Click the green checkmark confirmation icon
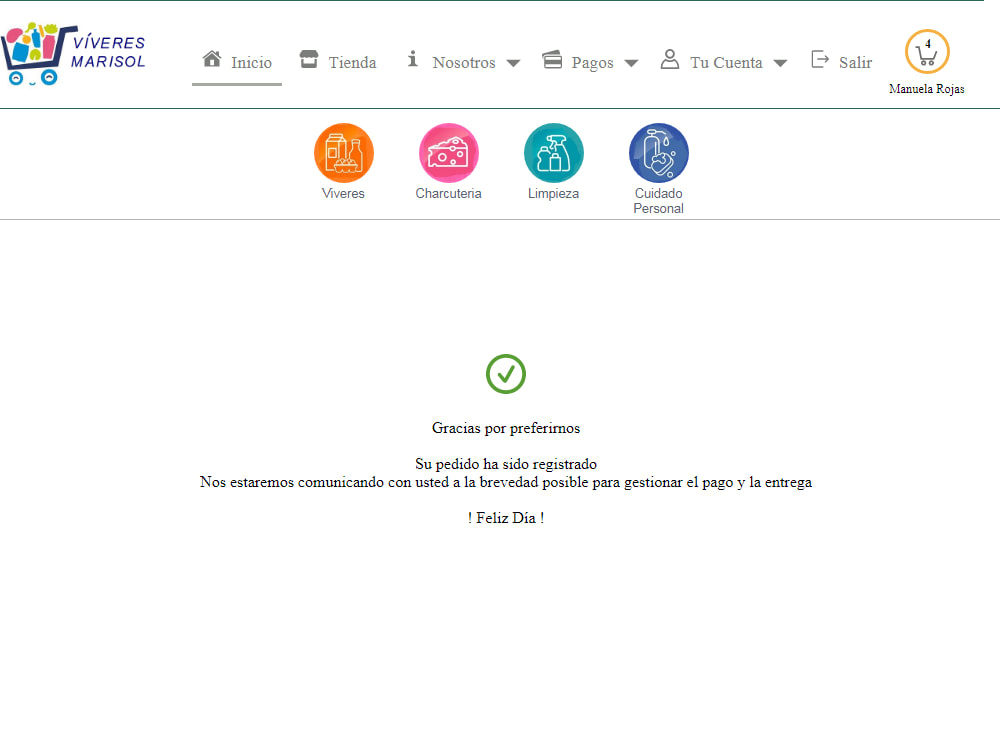 [506, 374]
